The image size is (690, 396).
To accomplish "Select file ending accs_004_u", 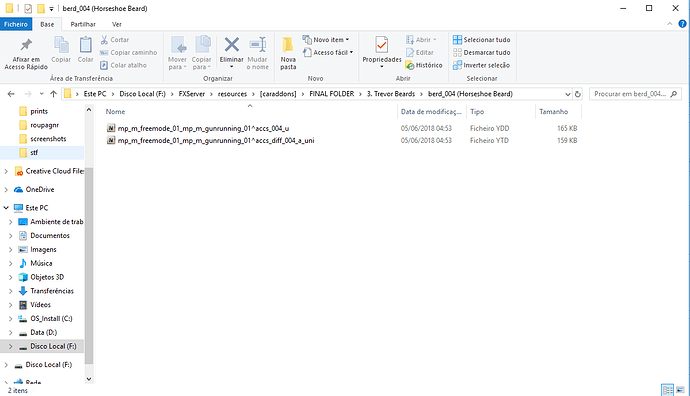I will pyautogui.click(x=203, y=128).
